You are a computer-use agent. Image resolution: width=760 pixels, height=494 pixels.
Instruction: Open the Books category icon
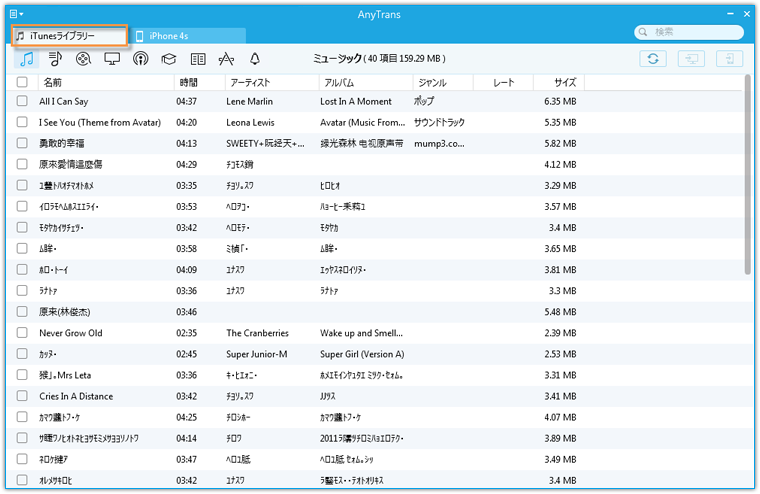click(198, 59)
